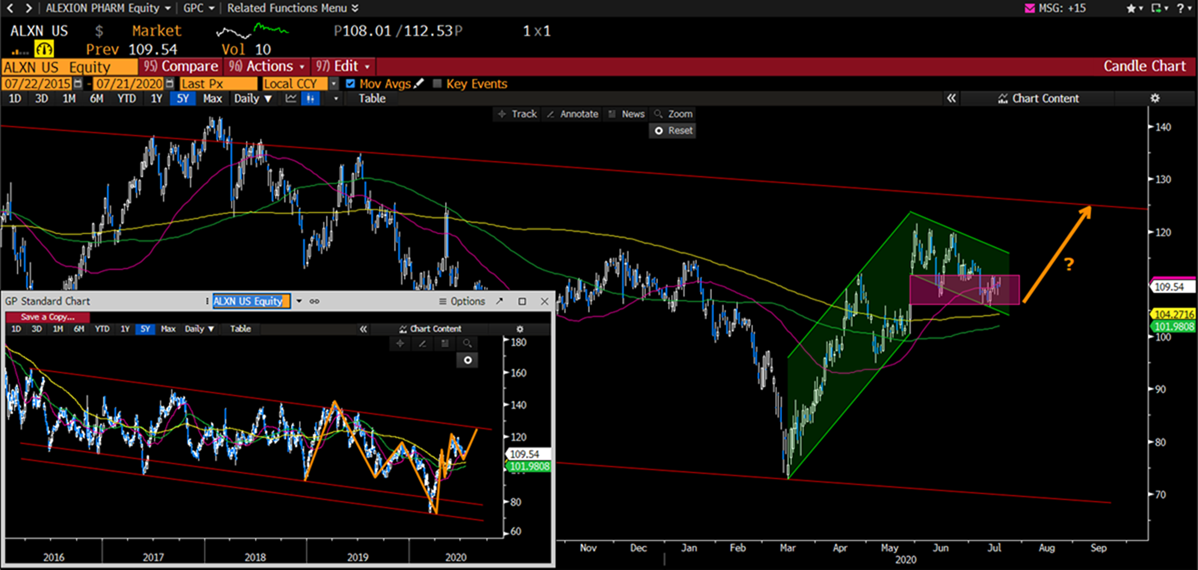Open the star favorites menu
This screenshot has width=1198, height=570.
coord(1135,8)
